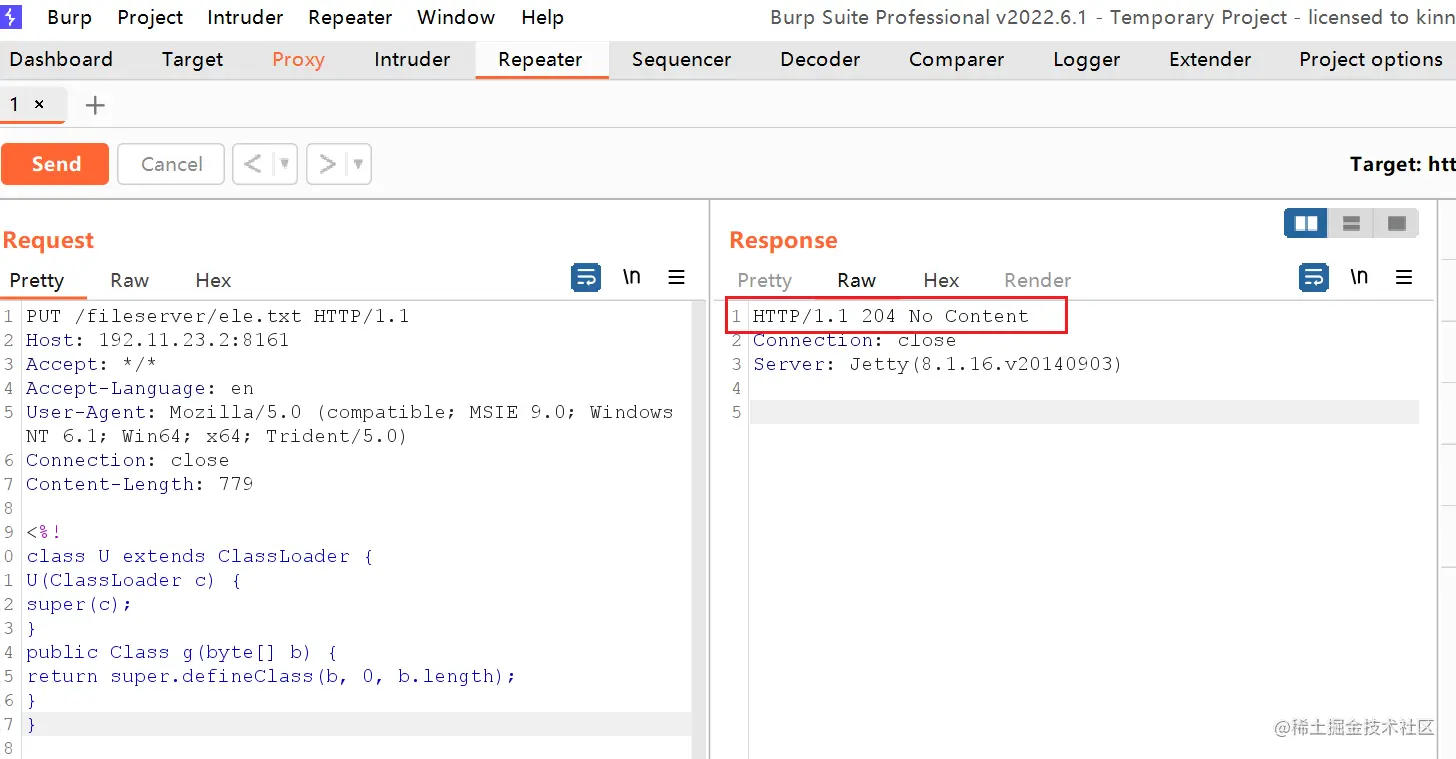Show the Request in Pretty view
This screenshot has height=759, width=1456.
coord(37,280)
